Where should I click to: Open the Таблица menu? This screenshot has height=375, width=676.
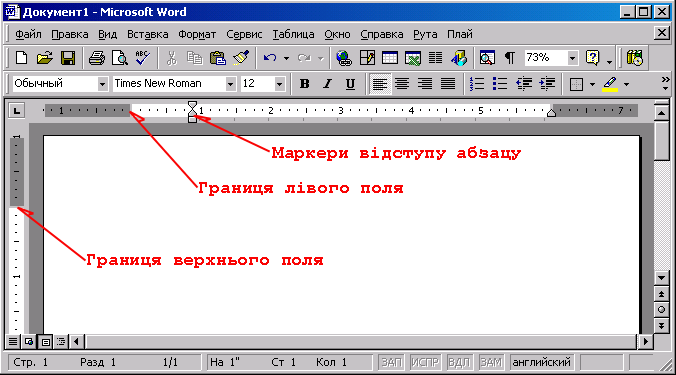tap(293, 34)
